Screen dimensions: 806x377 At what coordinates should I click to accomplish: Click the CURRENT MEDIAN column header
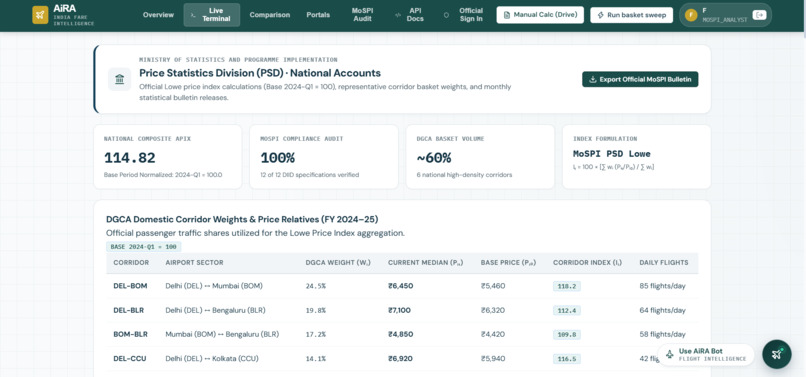pyautogui.click(x=426, y=262)
